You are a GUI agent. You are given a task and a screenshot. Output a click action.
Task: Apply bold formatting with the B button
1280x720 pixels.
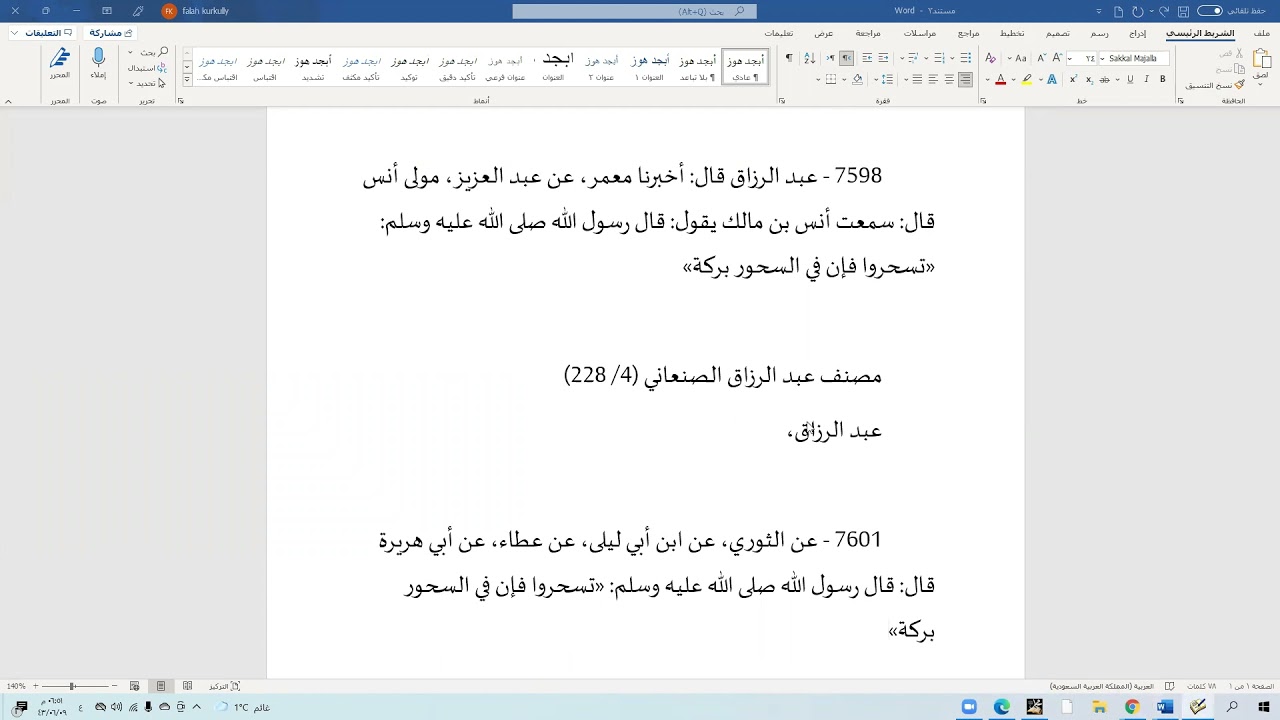[x=1163, y=79]
